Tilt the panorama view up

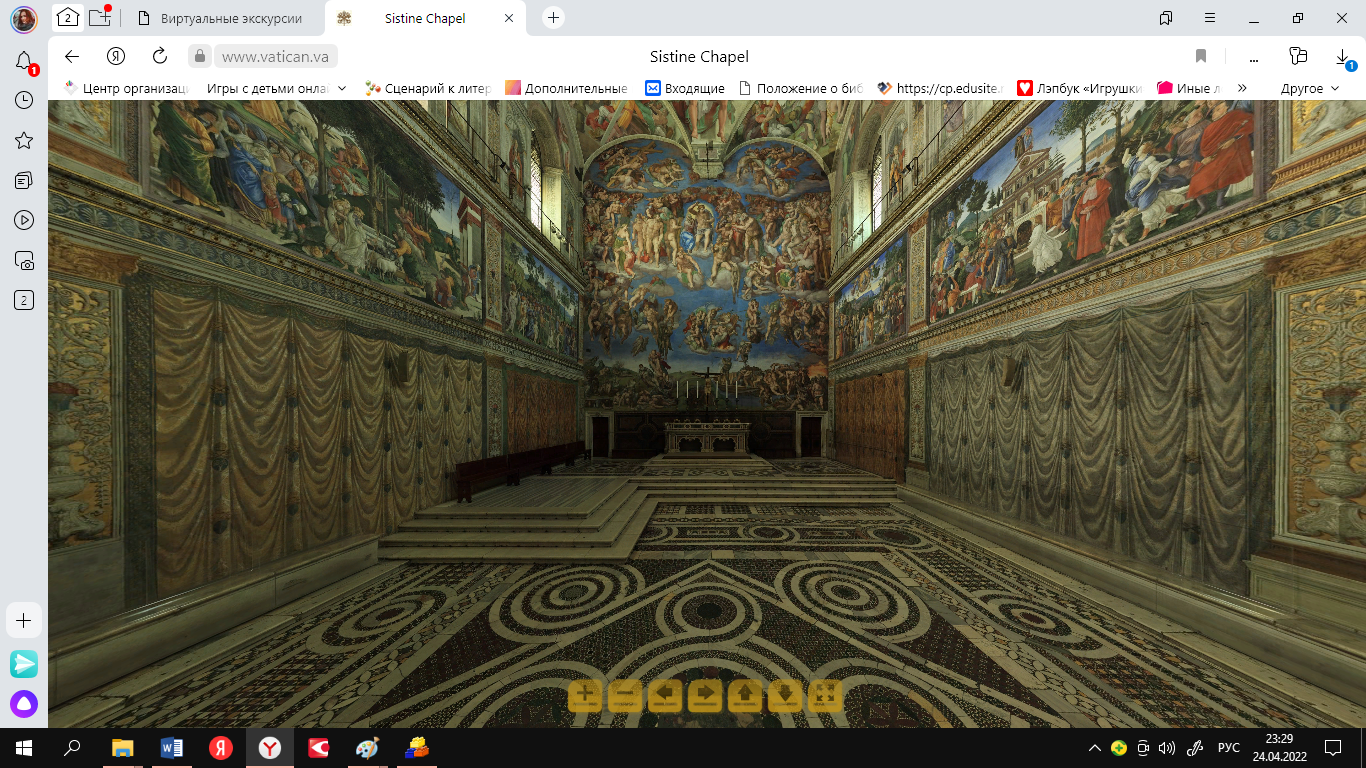[x=745, y=695]
